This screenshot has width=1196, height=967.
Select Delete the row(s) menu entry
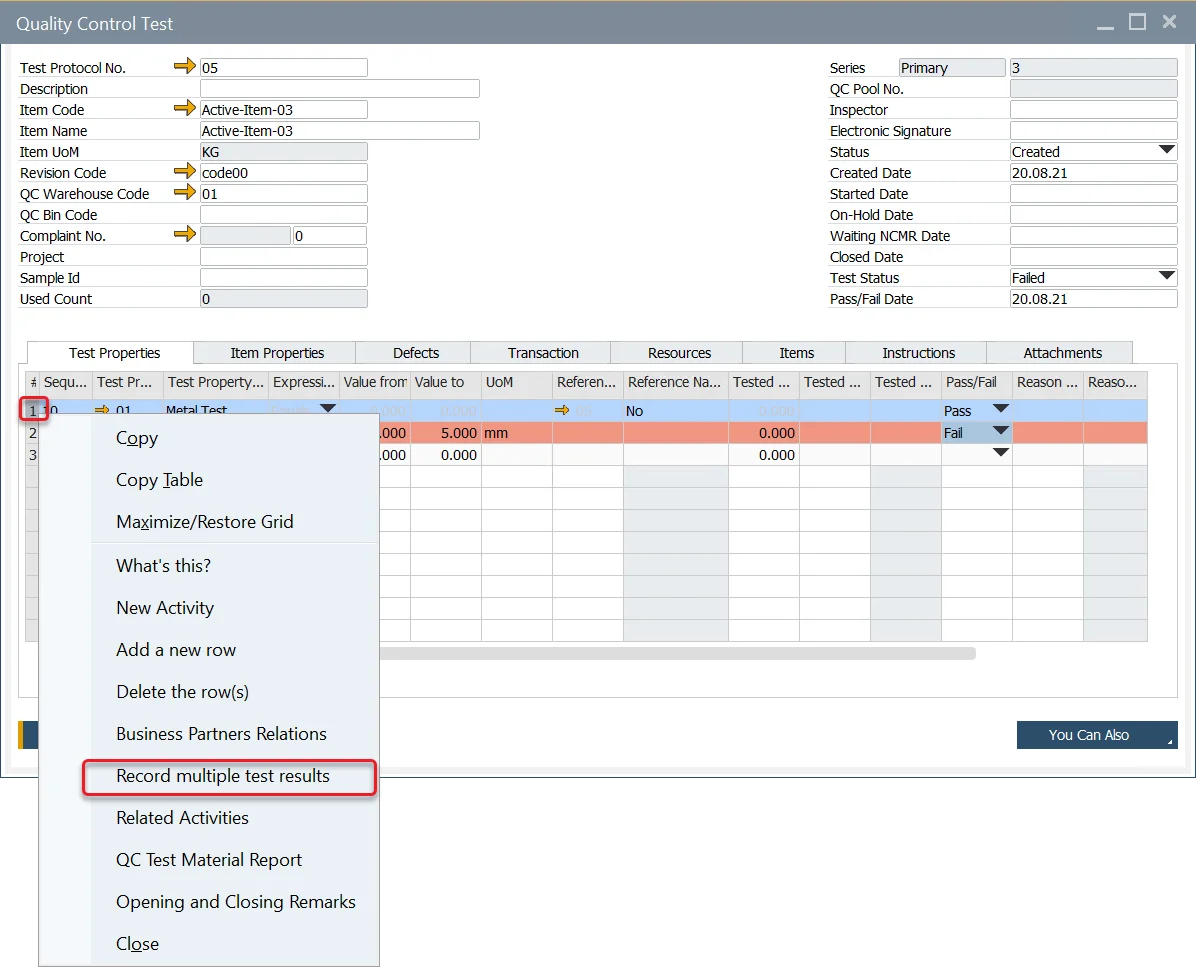pos(182,692)
